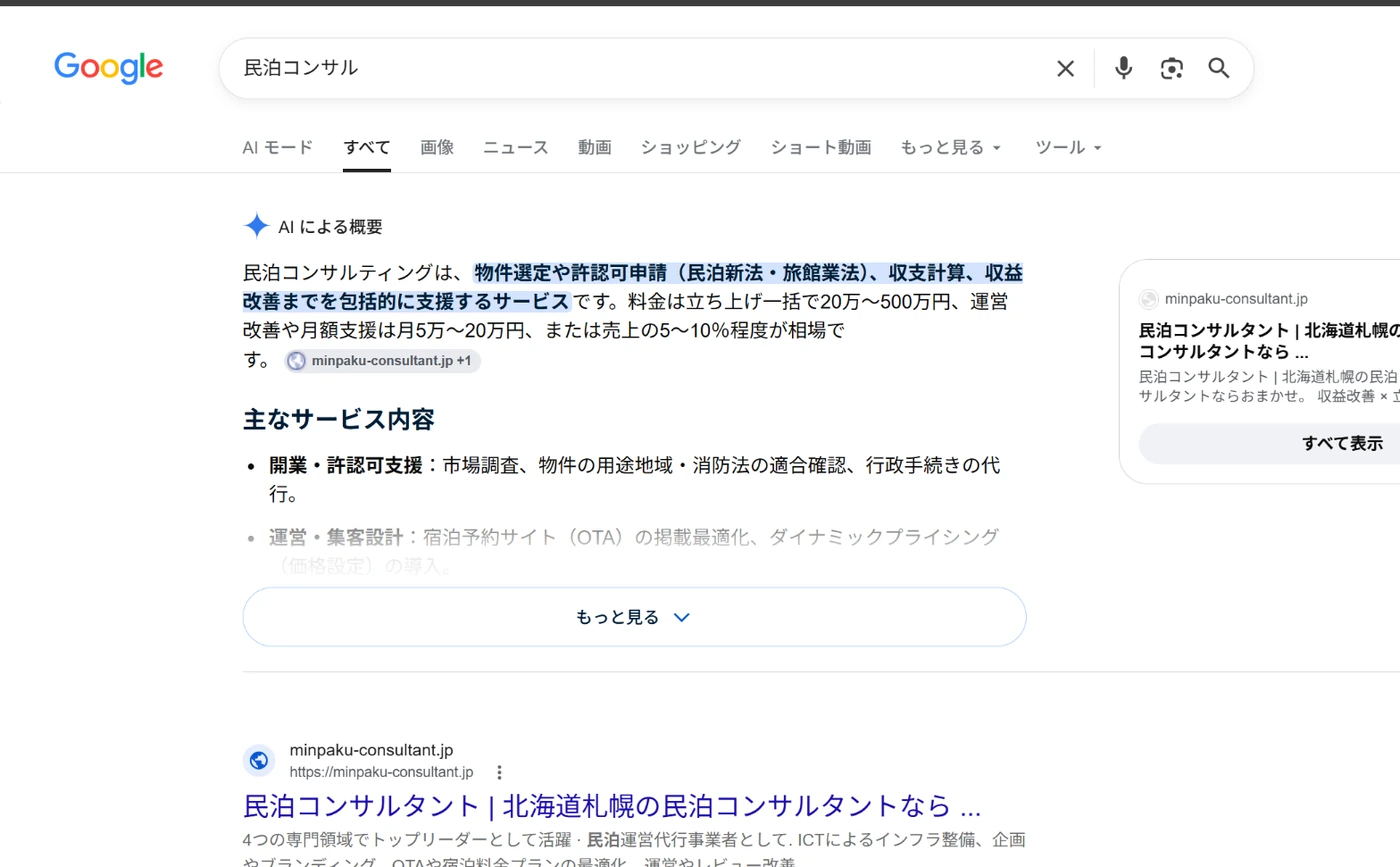Click the AI overview sparkle icon
The width and height of the screenshot is (1400, 867).
coord(256,226)
